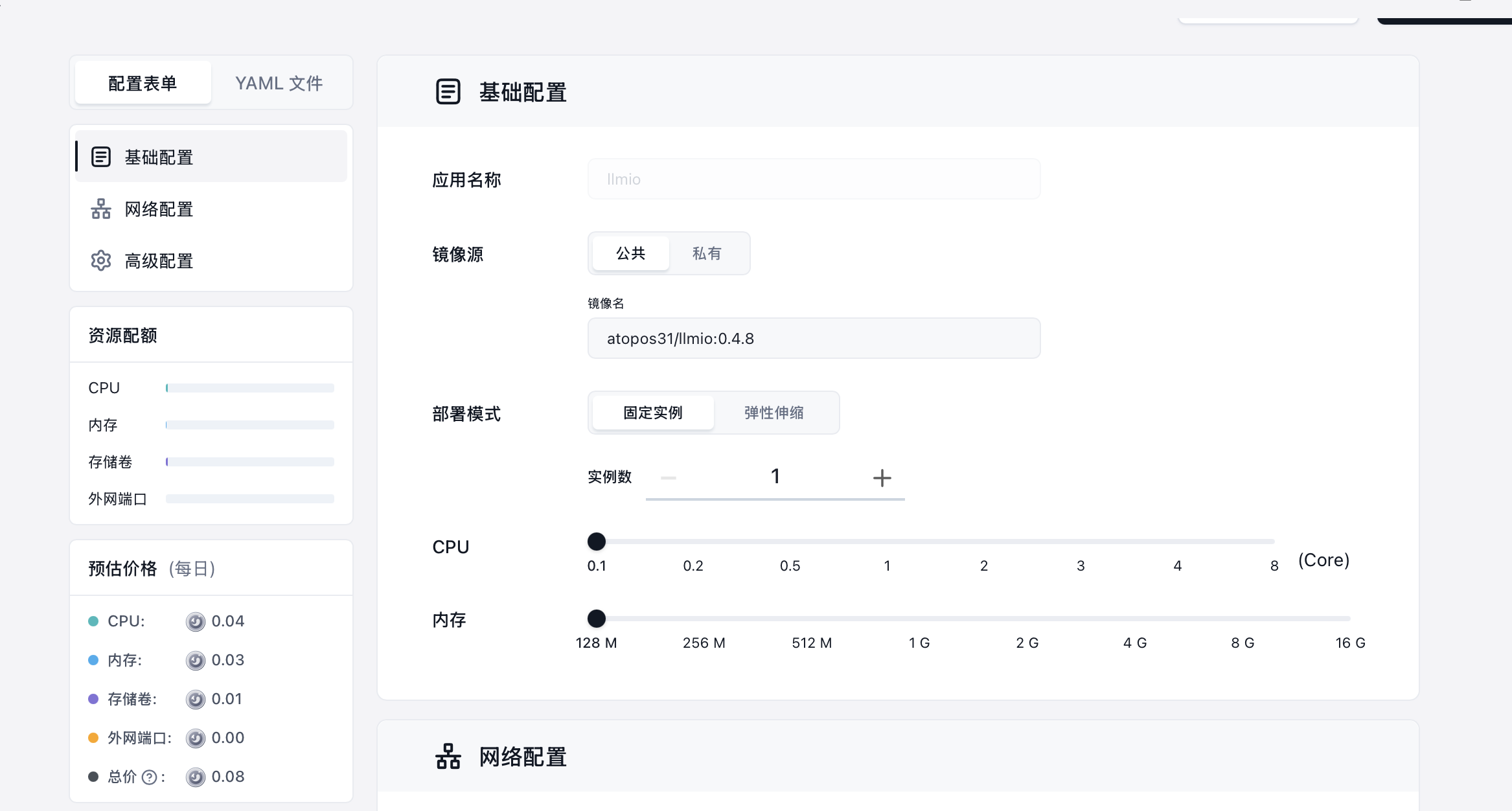This screenshot has height=811, width=1512.
Task: Click the network icon beside 网络配置
Action: 101,209
